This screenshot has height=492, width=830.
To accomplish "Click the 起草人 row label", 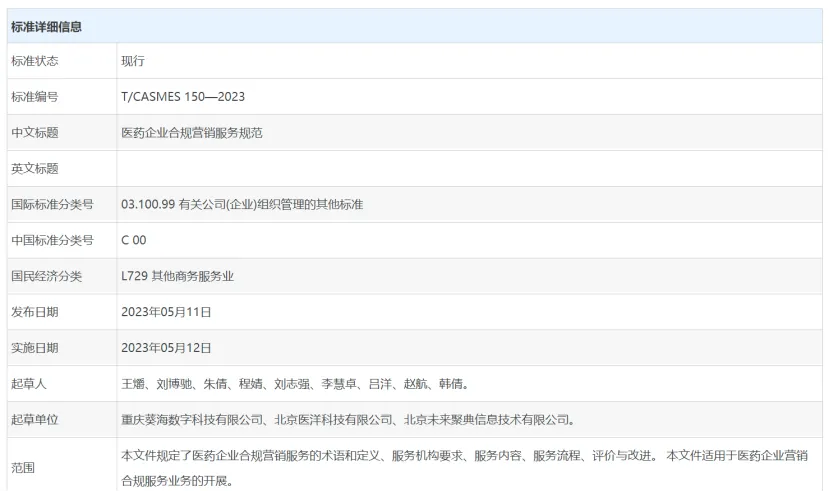I will coord(29,384).
